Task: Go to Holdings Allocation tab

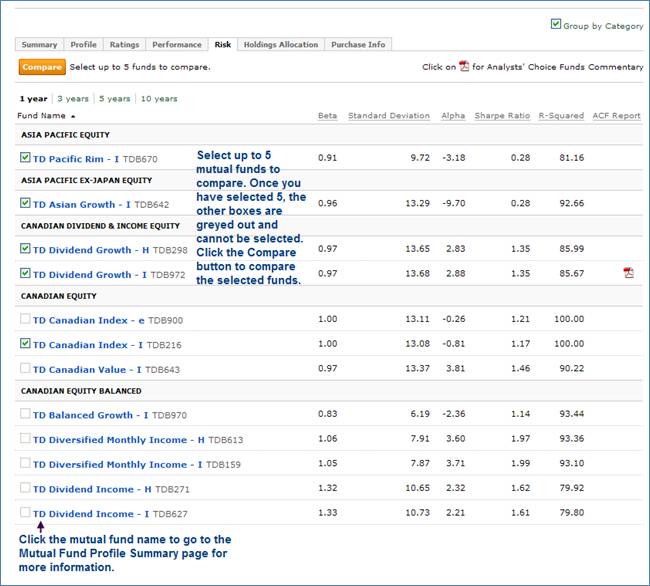Action: tap(281, 44)
